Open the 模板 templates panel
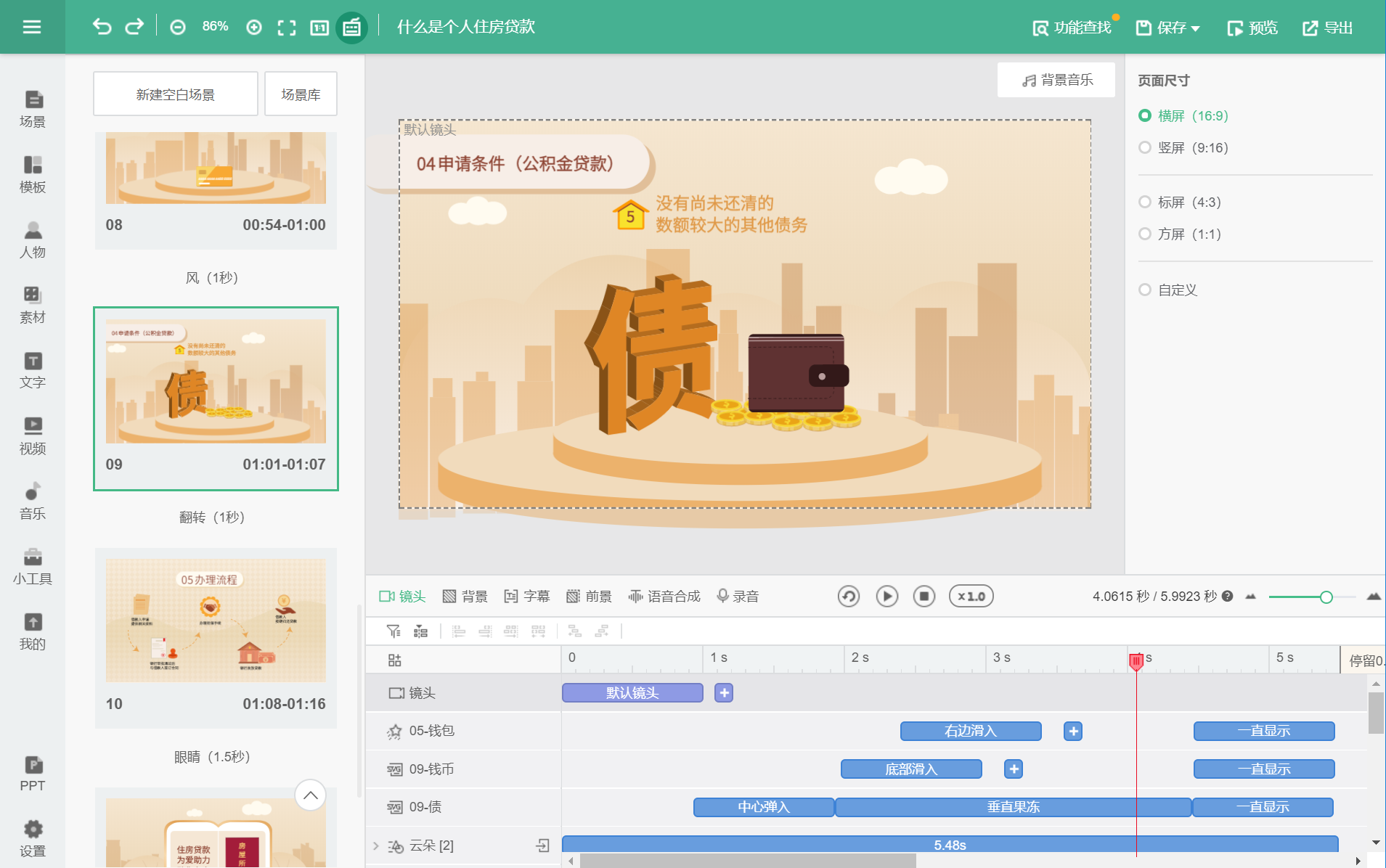The width and height of the screenshot is (1386, 868). pos(33,174)
